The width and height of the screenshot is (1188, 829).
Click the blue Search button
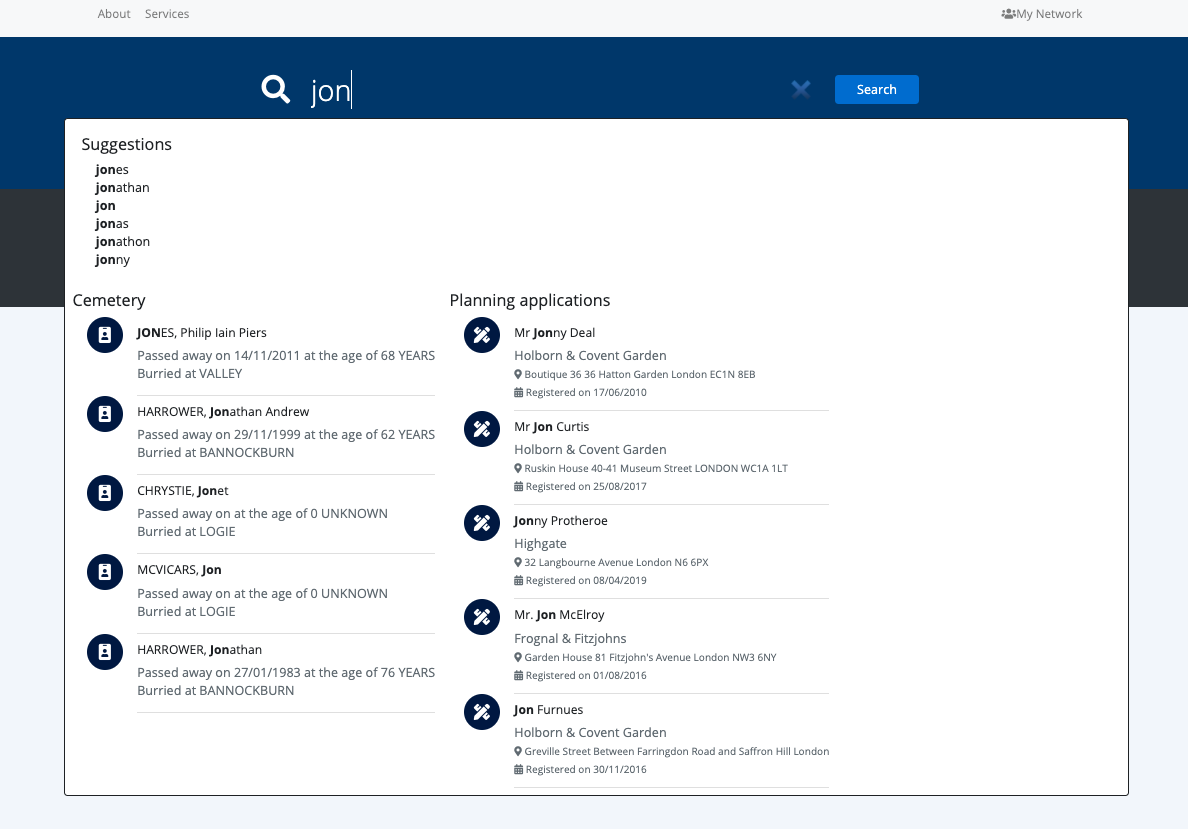[x=877, y=89]
